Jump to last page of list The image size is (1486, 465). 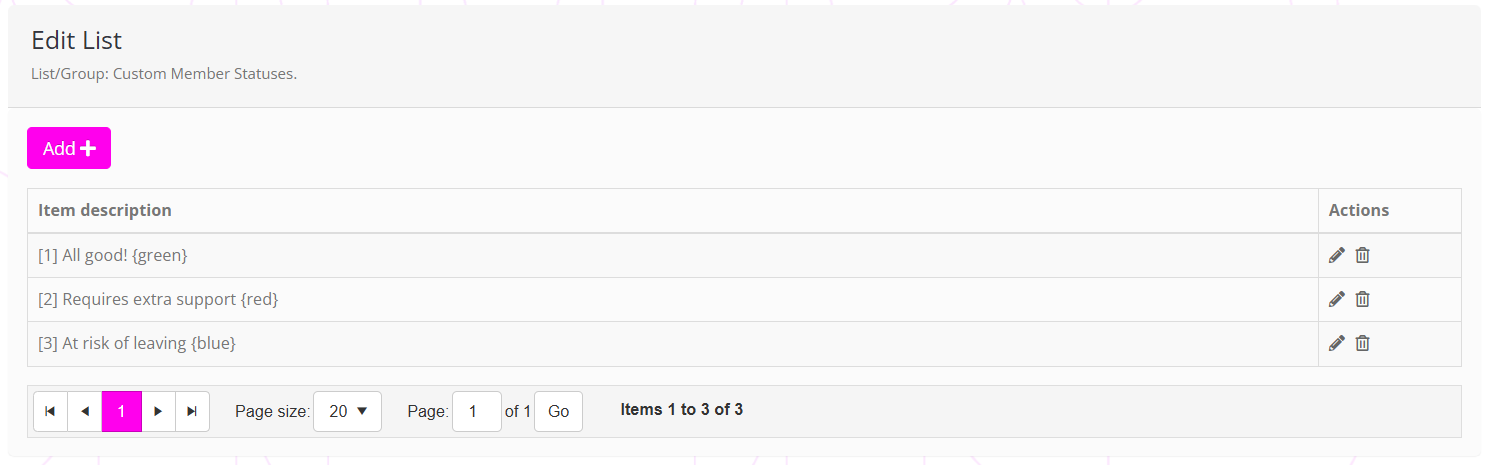192,411
